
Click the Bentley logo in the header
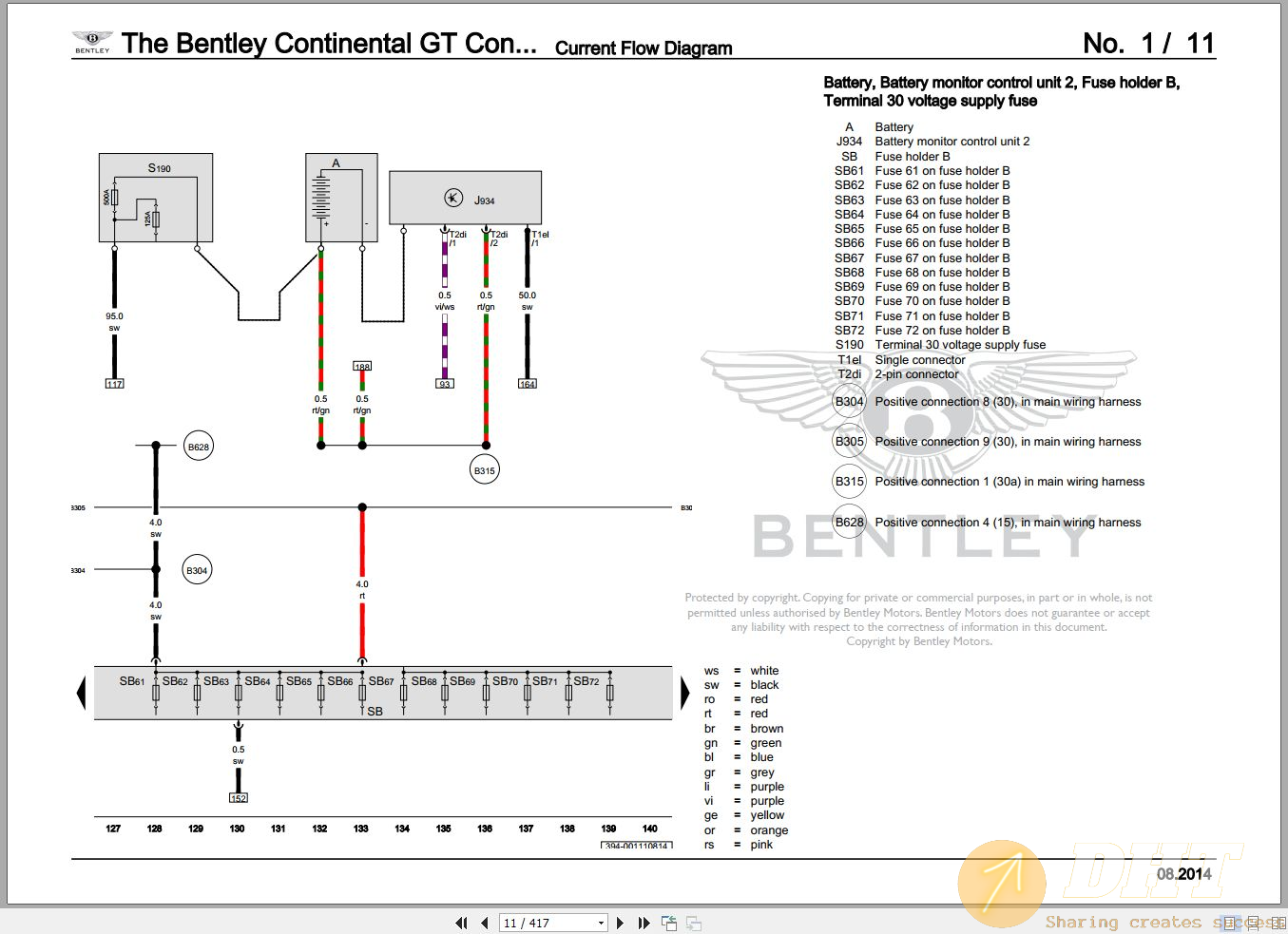tap(92, 42)
